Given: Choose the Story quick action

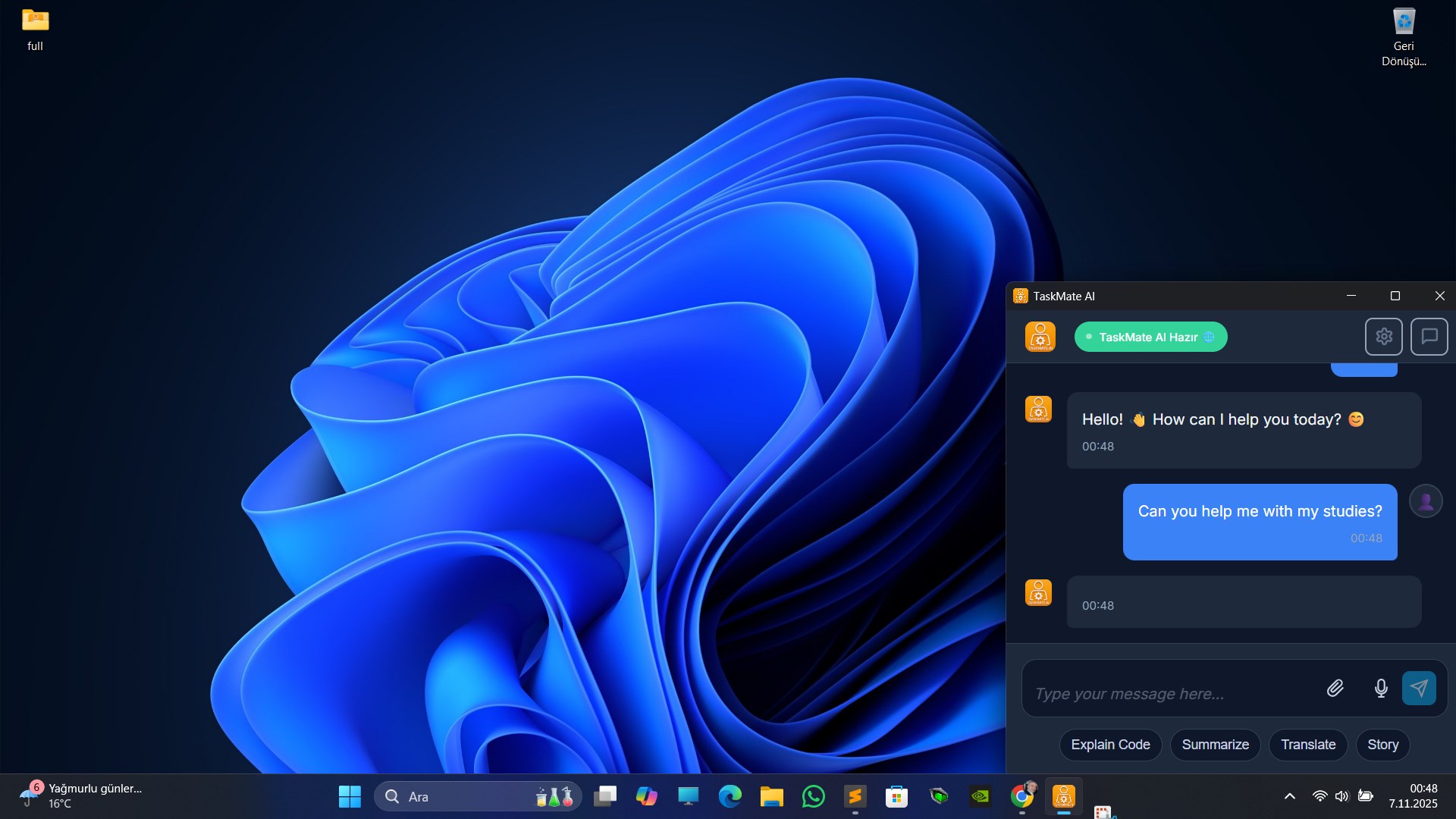Looking at the screenshot, I should pyautogui.click(x=1382, y=745).
